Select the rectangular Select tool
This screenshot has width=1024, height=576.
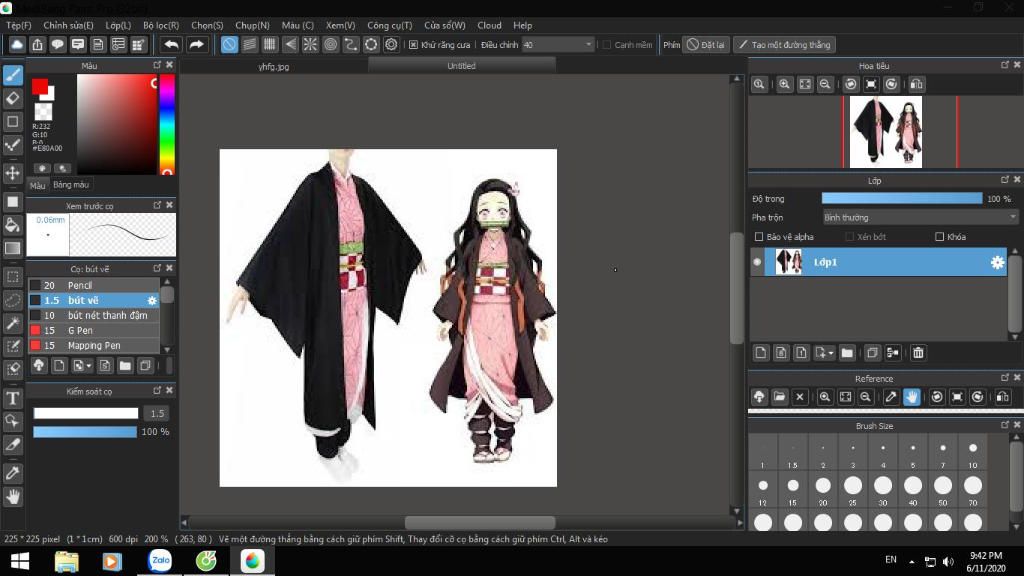click(12, 277)
